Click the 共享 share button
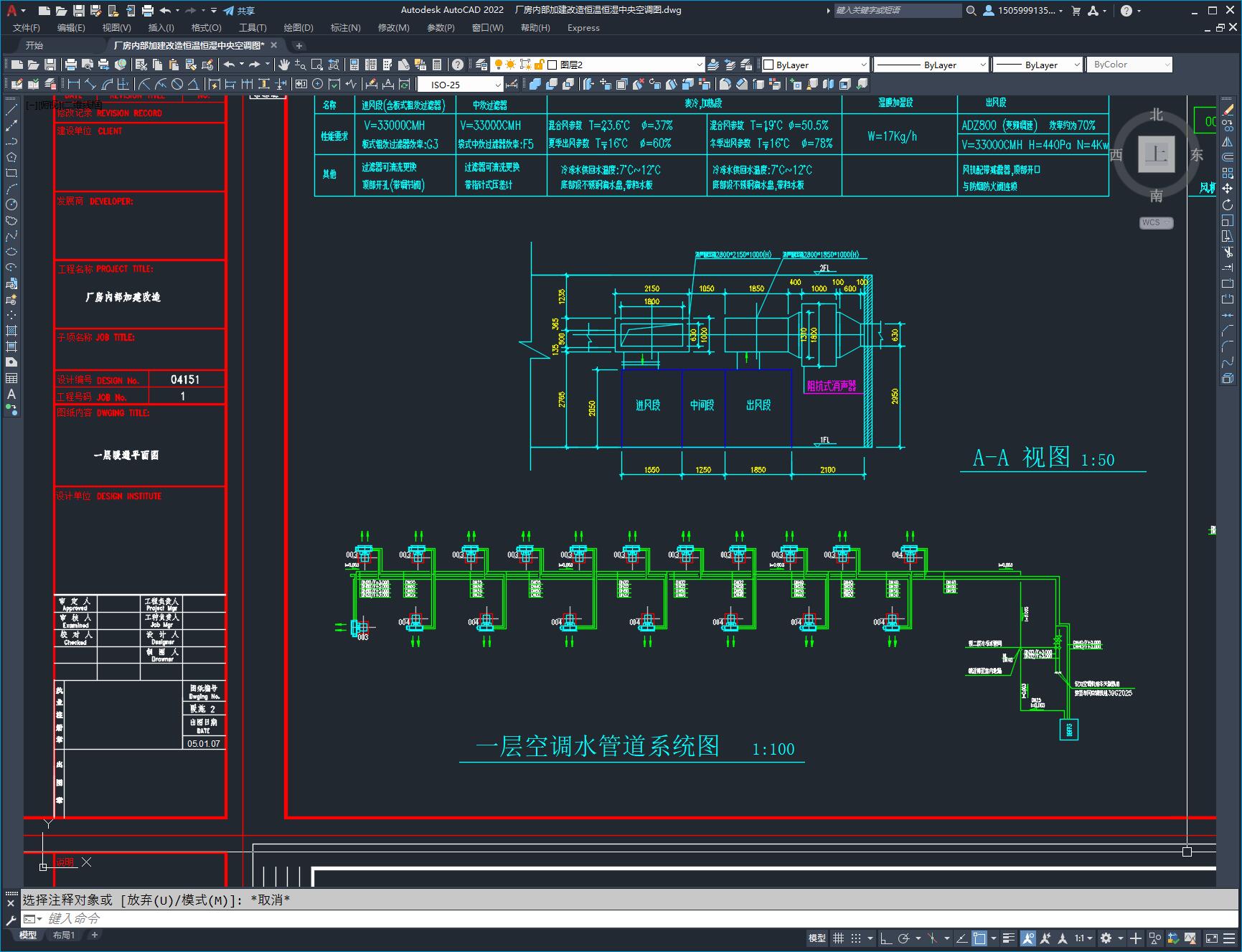The width and height of the screenshot is (1242, 952). 239,11
